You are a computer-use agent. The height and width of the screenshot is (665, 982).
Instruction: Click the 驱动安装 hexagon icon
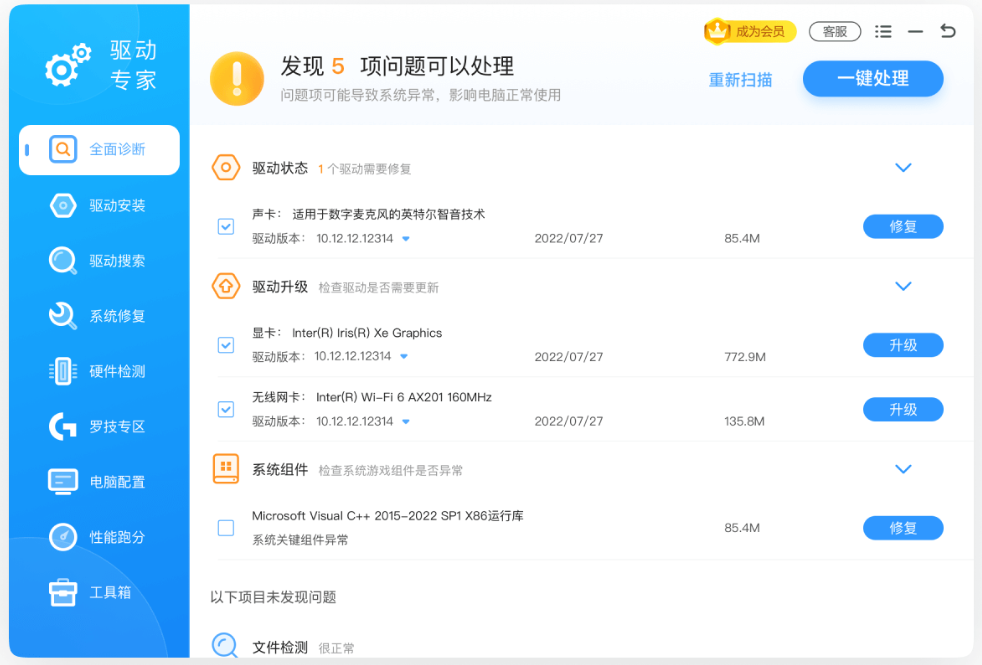point(63,205)
